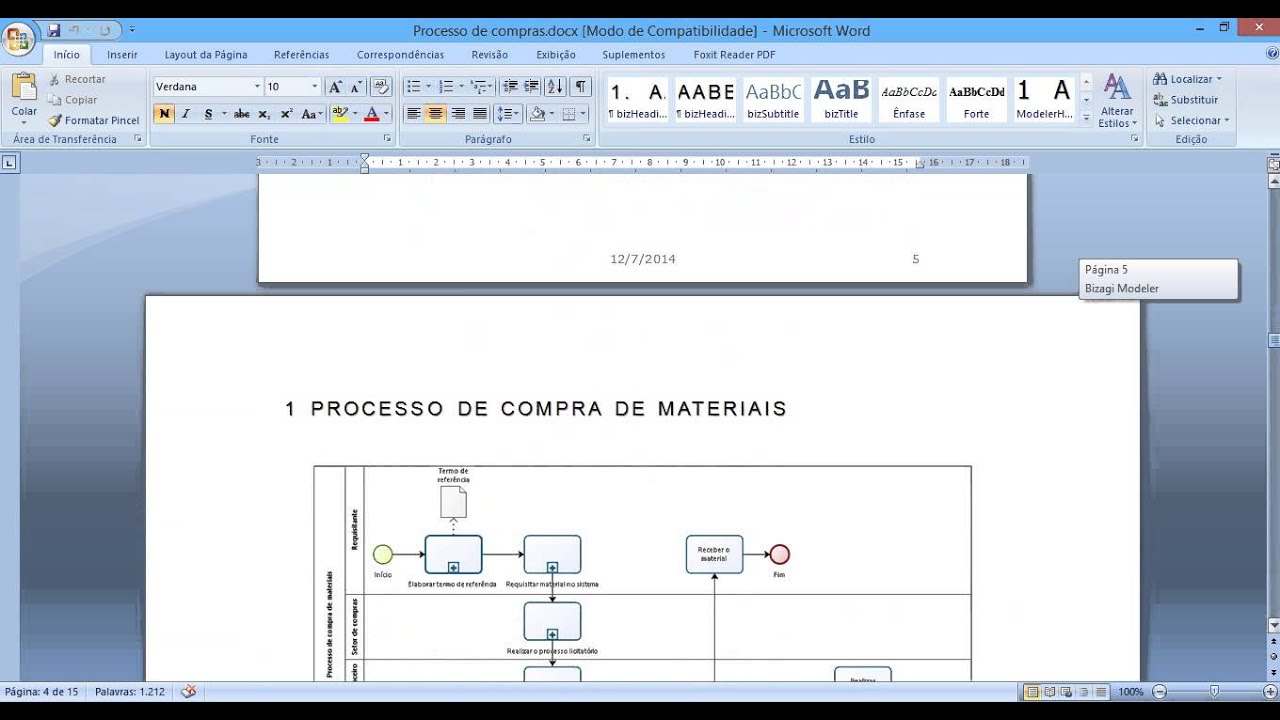The width and height of the screenshot is (1280, 720).
Task: Switch to Print Layout view icon
Action: 1033,691
